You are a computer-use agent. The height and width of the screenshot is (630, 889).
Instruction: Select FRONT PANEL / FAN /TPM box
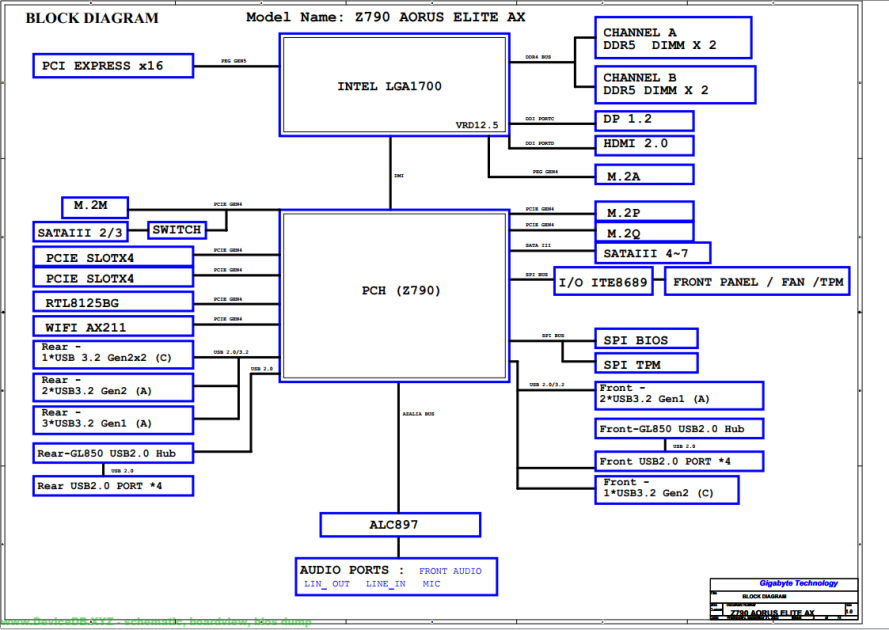point(757,282)
